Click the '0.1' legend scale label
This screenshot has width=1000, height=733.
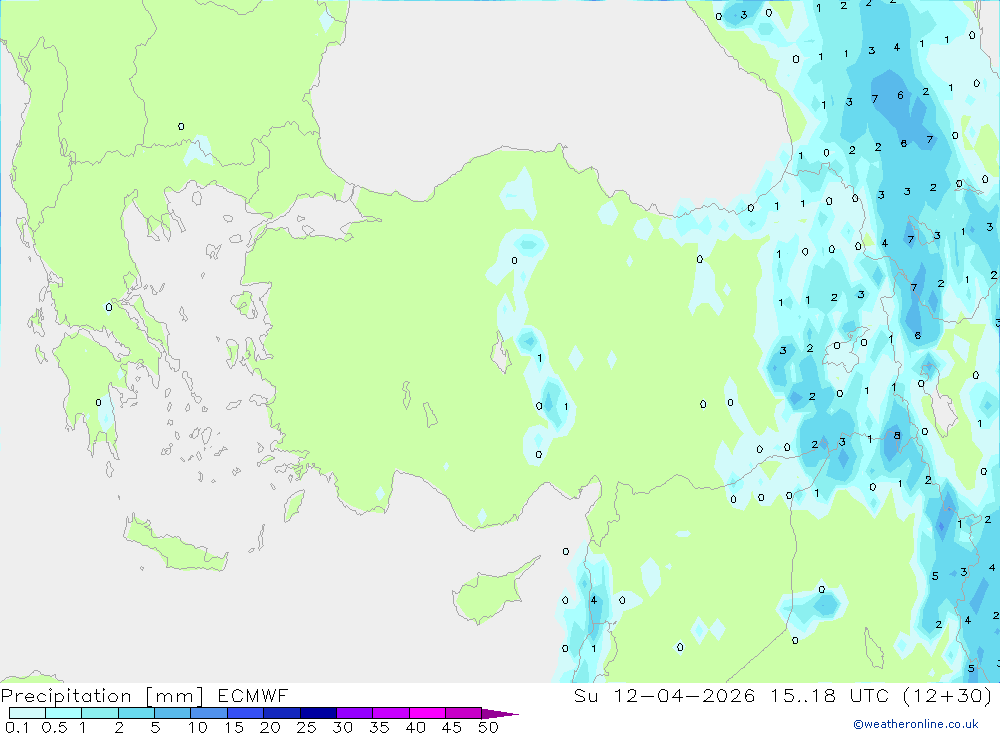tap(17, 727)
